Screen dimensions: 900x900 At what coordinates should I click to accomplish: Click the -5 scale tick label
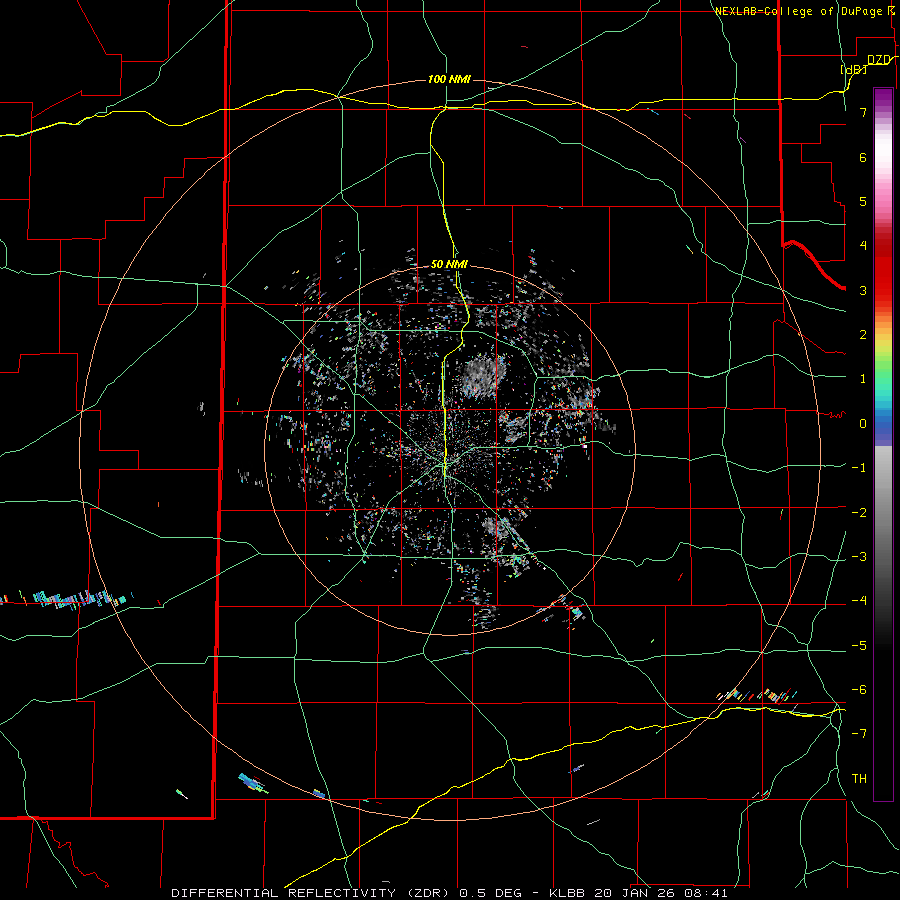point(859,646)
